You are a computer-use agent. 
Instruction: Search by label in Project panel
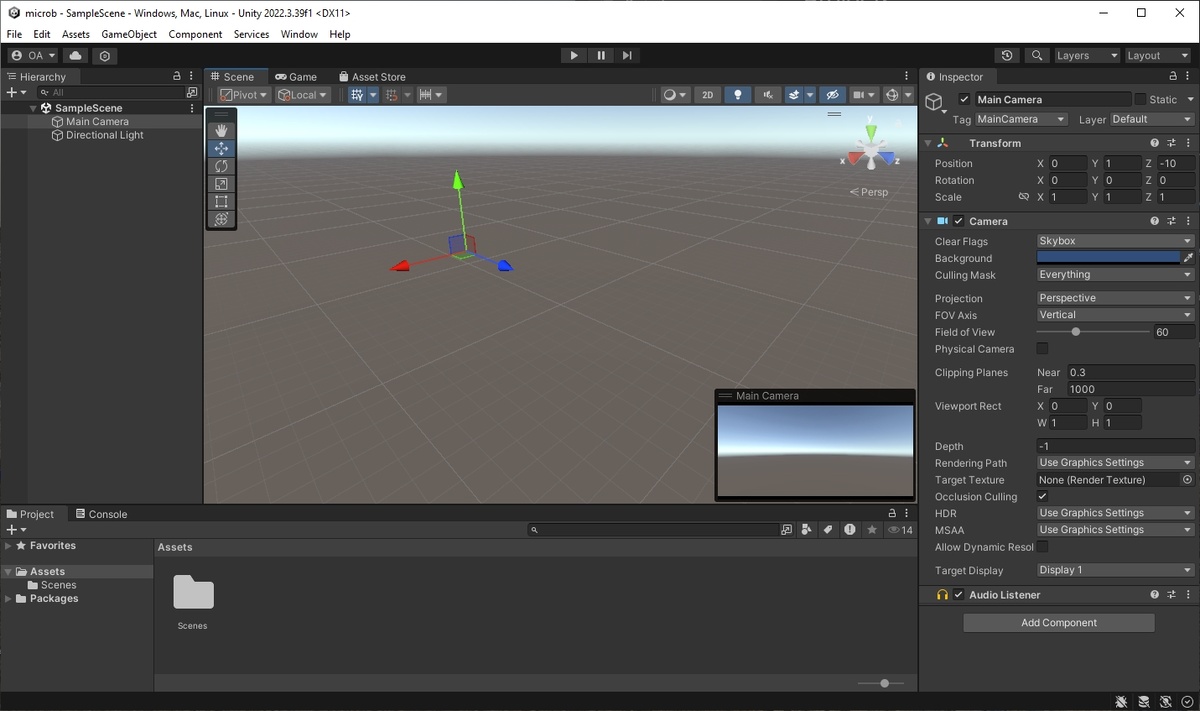pyautogui.click(x=828, y=530)
